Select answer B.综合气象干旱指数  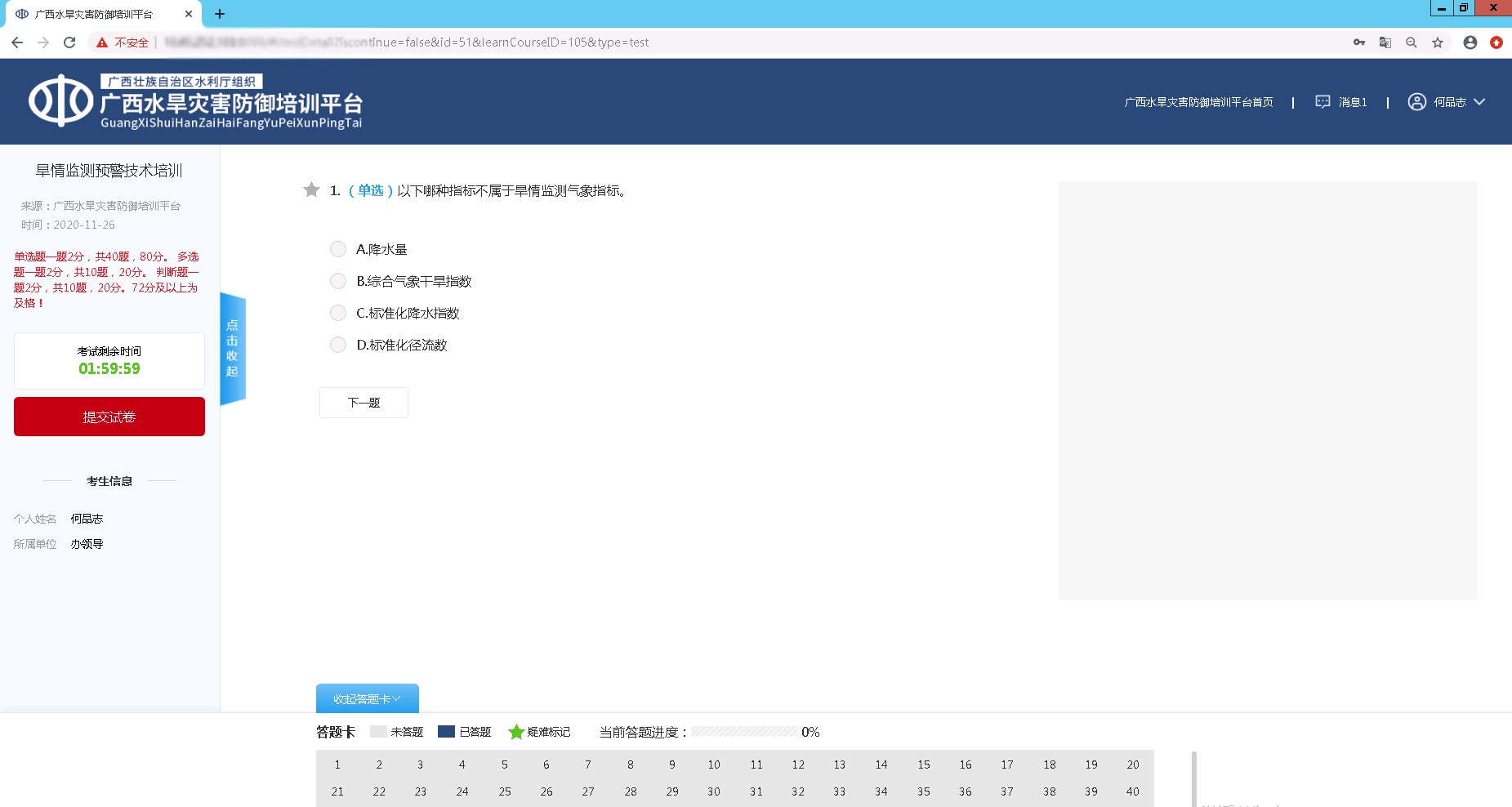(337, 281)
